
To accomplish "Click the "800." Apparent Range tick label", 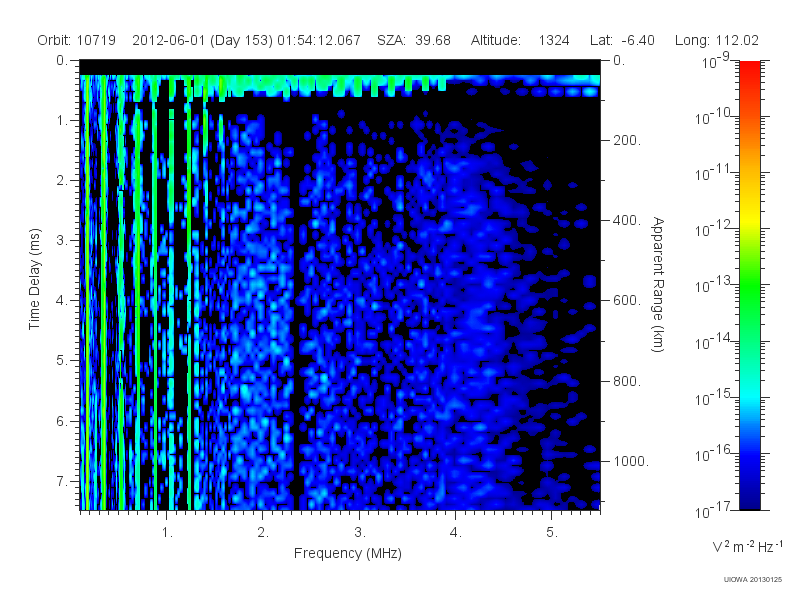I will tap(627, 381).
